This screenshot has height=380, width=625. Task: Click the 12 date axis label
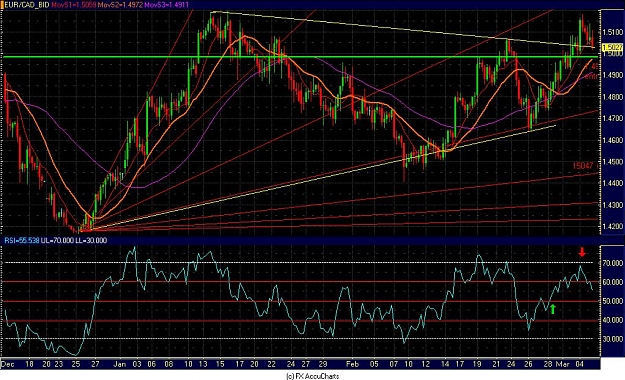pos(426,364)
